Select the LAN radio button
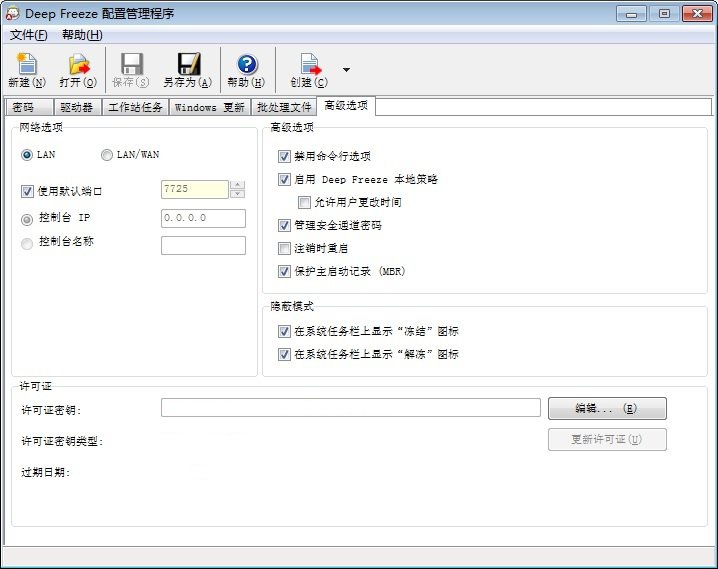Image resolution: width=718 pixels, height=569 pixels. [27, 155]
